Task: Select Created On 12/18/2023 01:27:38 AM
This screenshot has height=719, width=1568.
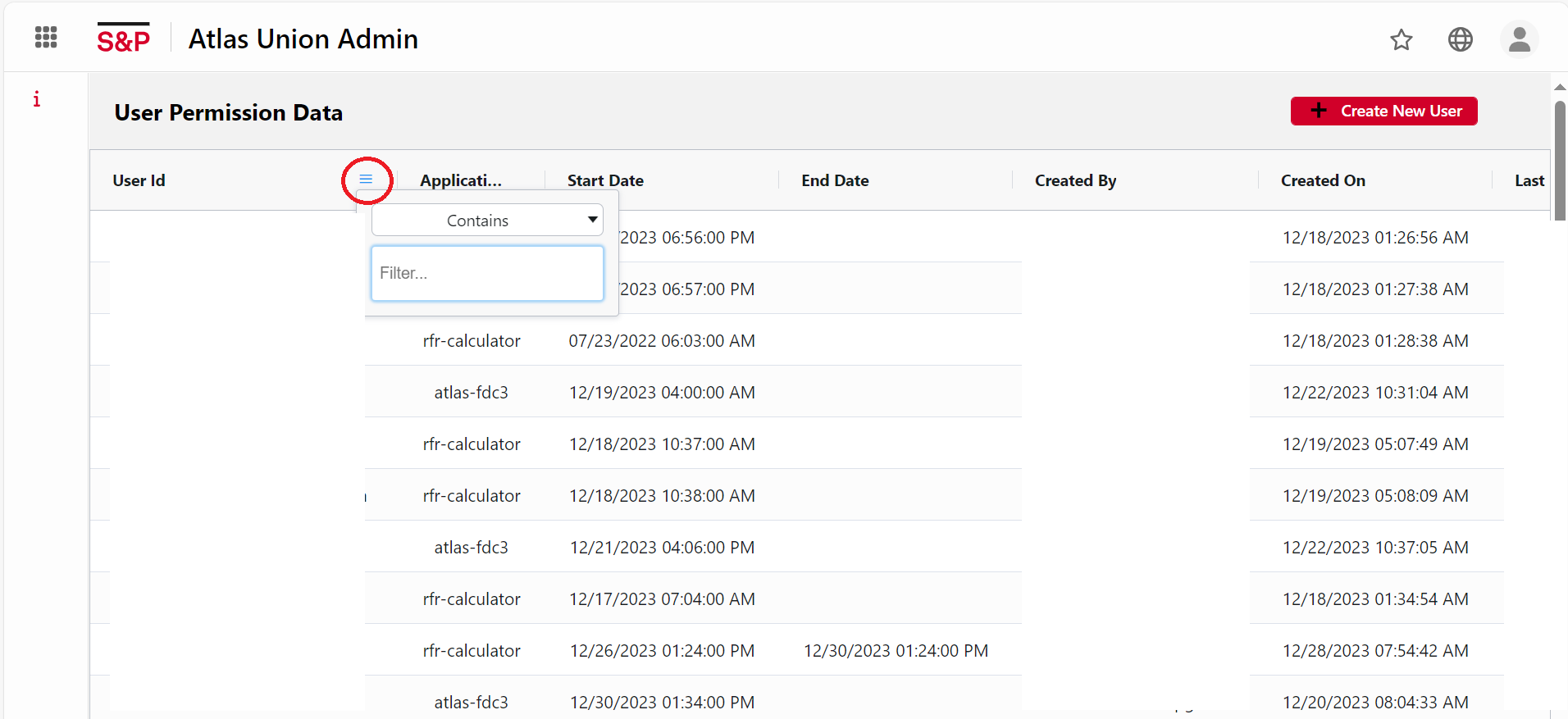Action: point(1376,289)
